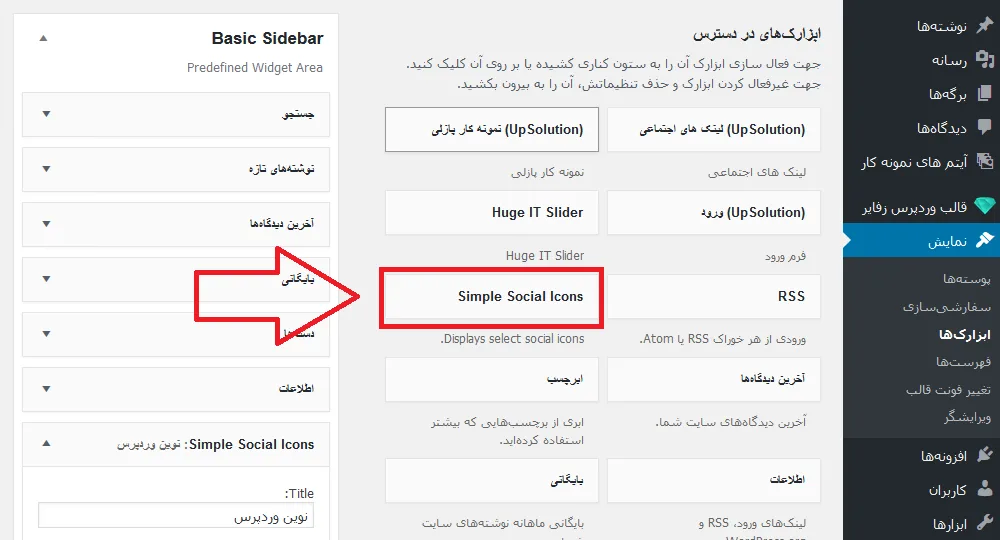Open سفارشی‌سازی submenu link
The height and width of the screenshot is (540, 1000).
tap(946, 307)
